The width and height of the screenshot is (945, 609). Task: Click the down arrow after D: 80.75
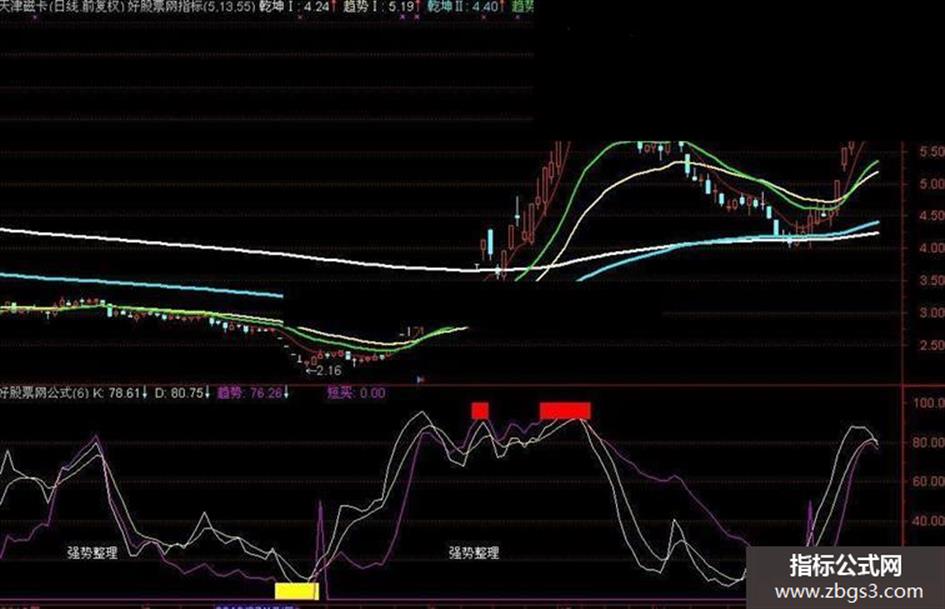(207, 393)
